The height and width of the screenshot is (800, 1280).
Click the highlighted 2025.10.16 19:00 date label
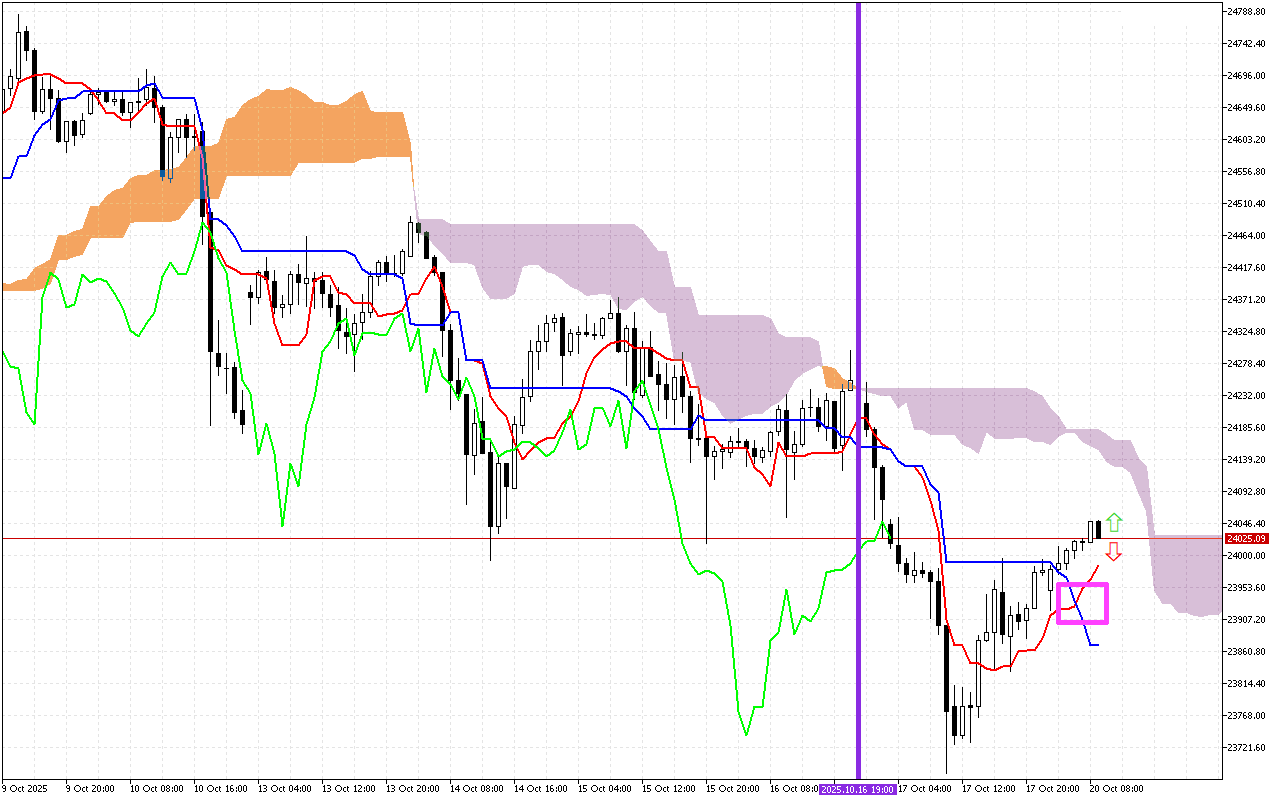pyautogui.click(x=858, y=789)
